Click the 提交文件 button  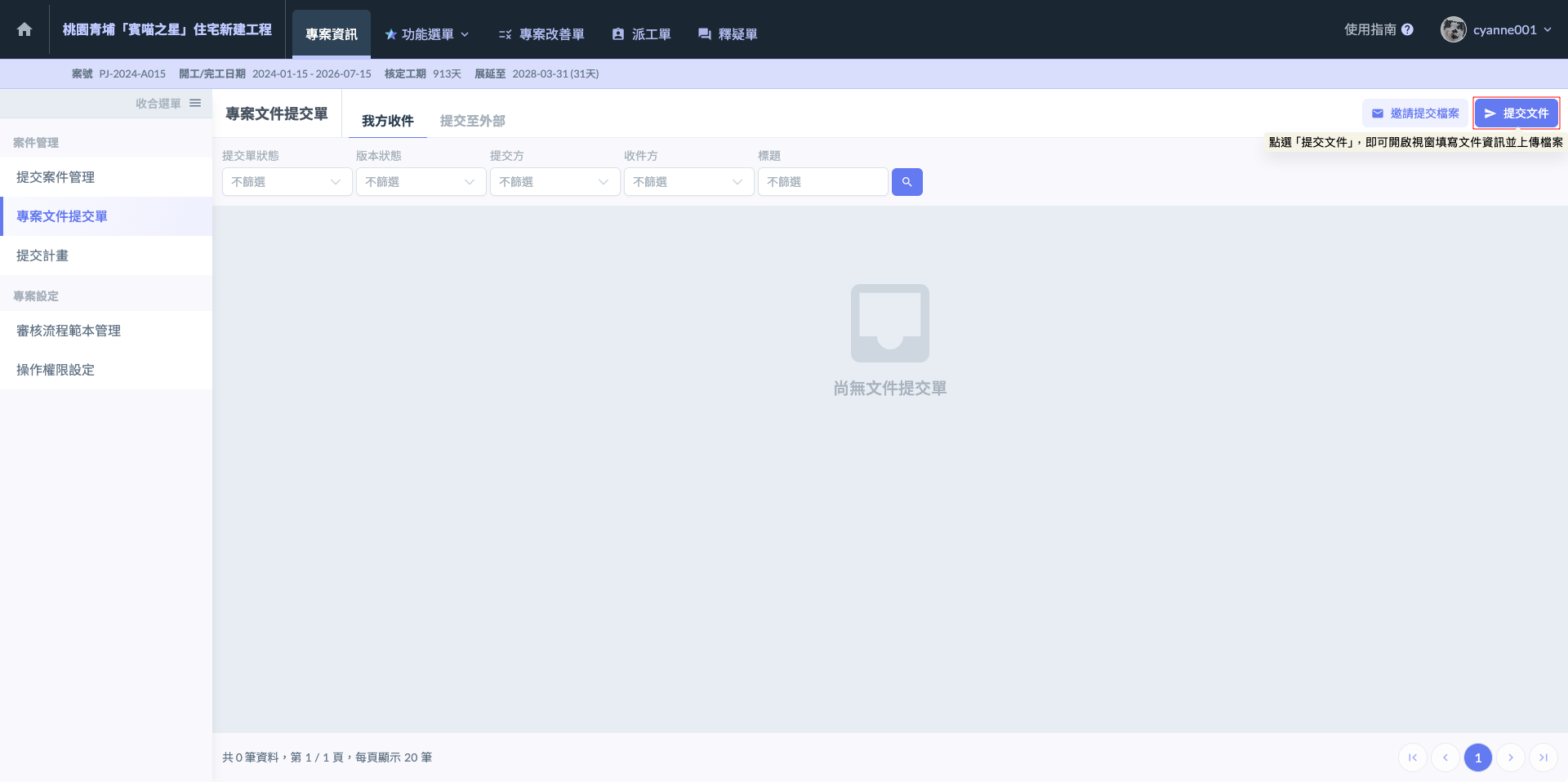pyautogui.click(x=1517, y=113)
